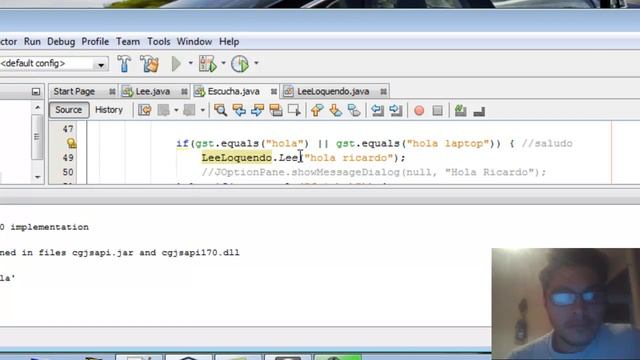640x360 pixels.
Task: Click line number 49 in gutter
Action: (x=68, y=158)
